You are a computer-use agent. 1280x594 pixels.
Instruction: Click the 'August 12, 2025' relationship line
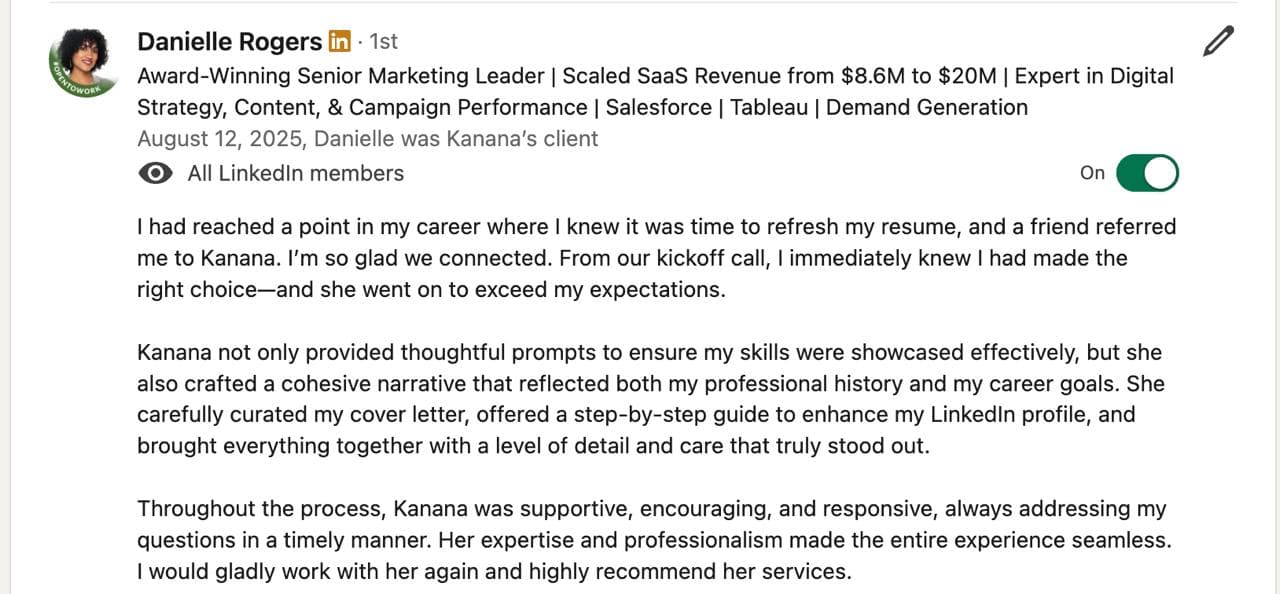pos(367,139)
